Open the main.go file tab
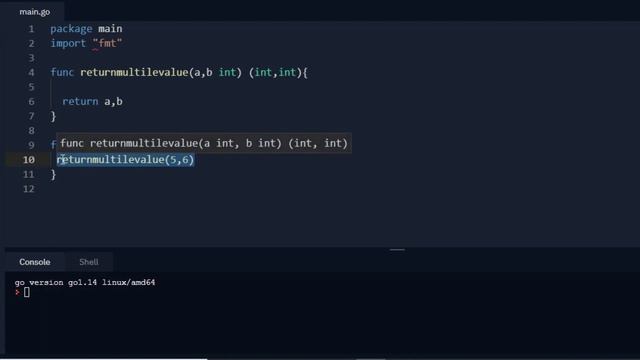Screen dimensions: 640x360 (35, 12)
